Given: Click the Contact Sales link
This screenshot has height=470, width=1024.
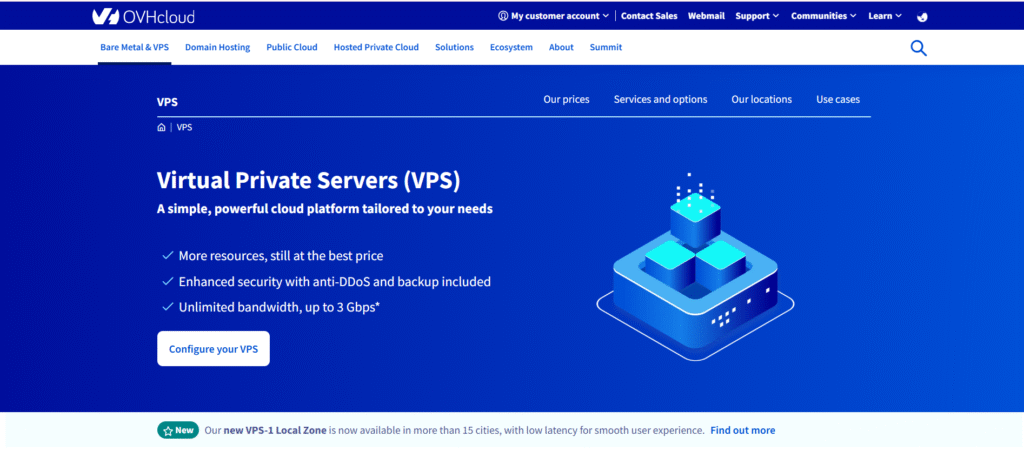Looking at the screenshot, I should [648, 16].
